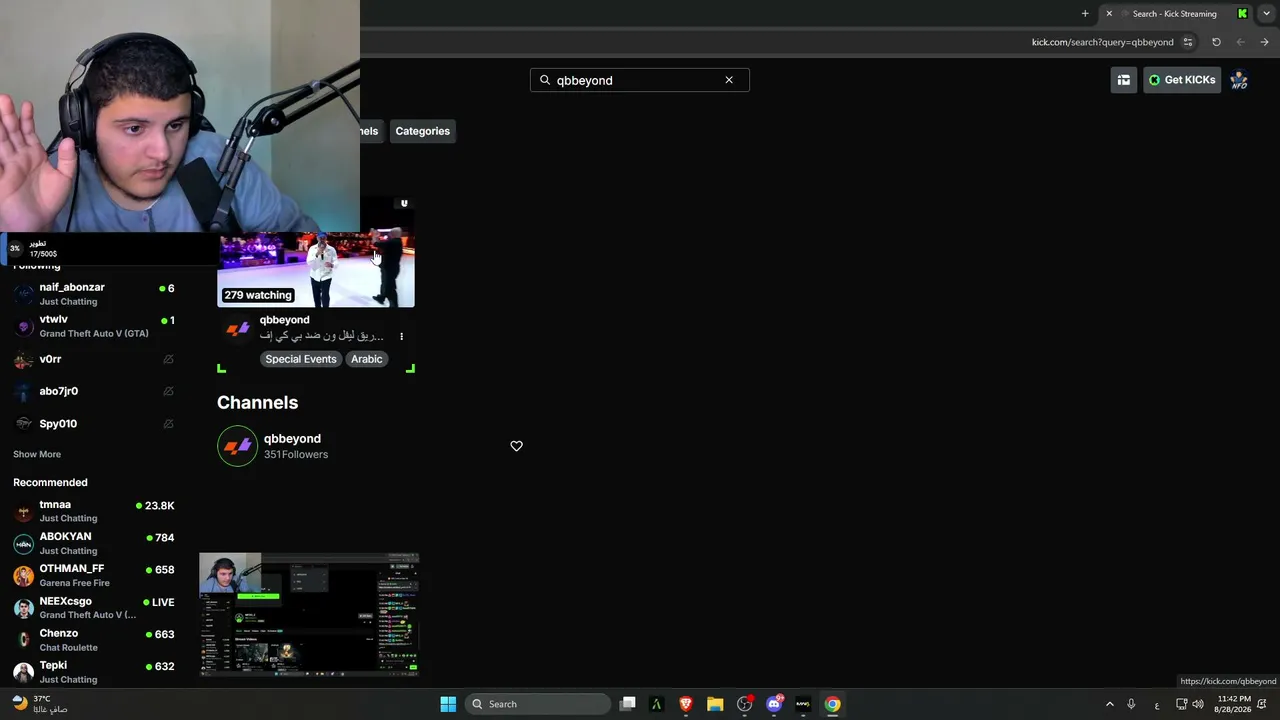Open naif_abonzar channel in Following
The width and height of the screenshot is (1280, 720).
(x=94, y=294)
